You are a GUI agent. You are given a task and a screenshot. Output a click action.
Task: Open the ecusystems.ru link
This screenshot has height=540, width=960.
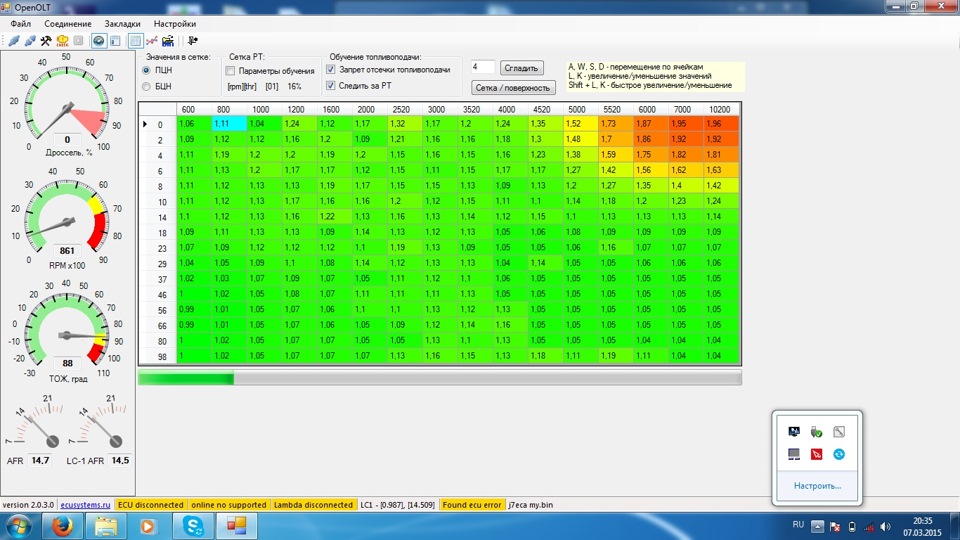point(85,505)
